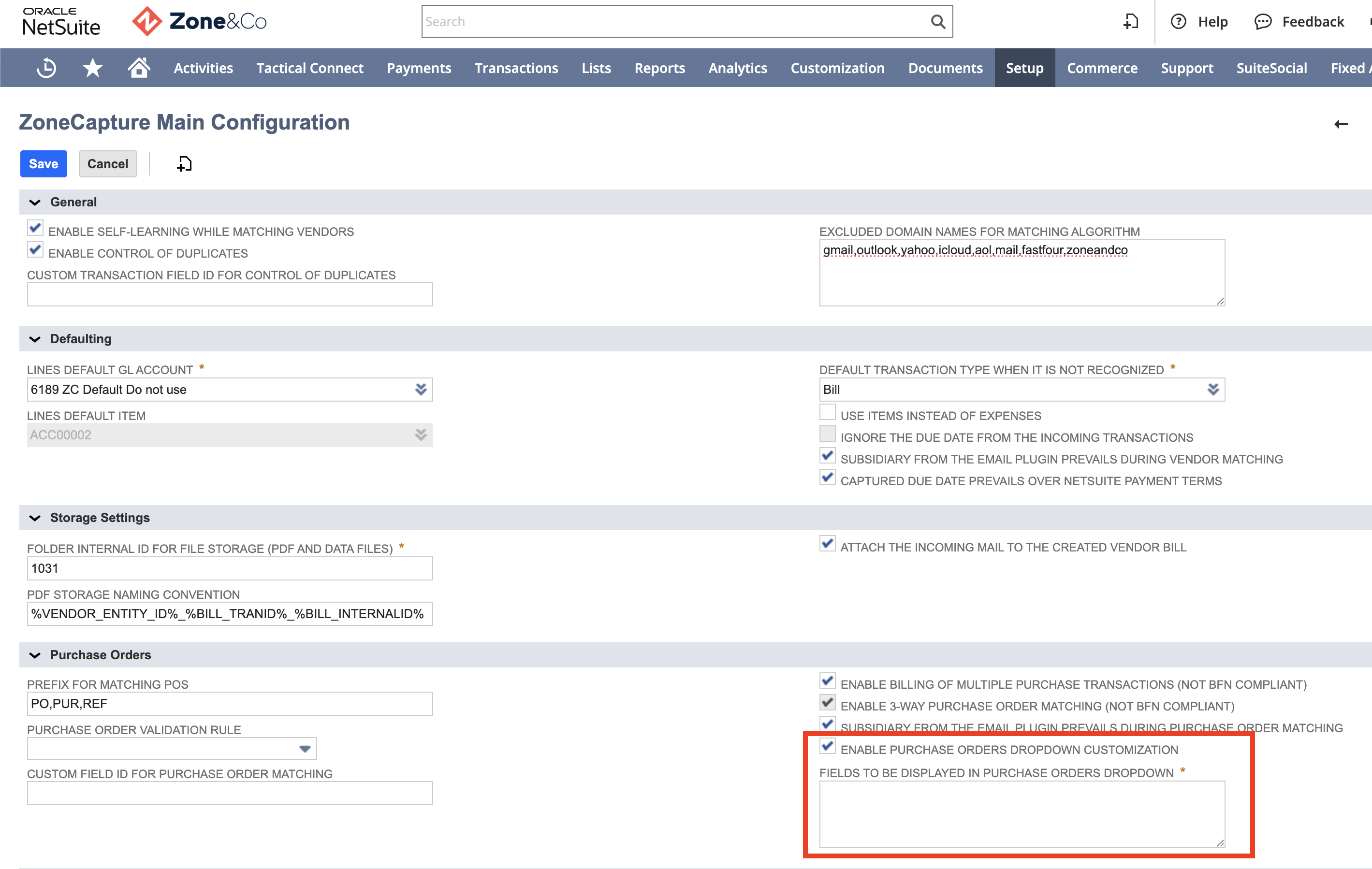Toggle Enable Self-Learning While Matching Vendors
Viewport: 1372px width, 869px height.
tap(35, 228)
